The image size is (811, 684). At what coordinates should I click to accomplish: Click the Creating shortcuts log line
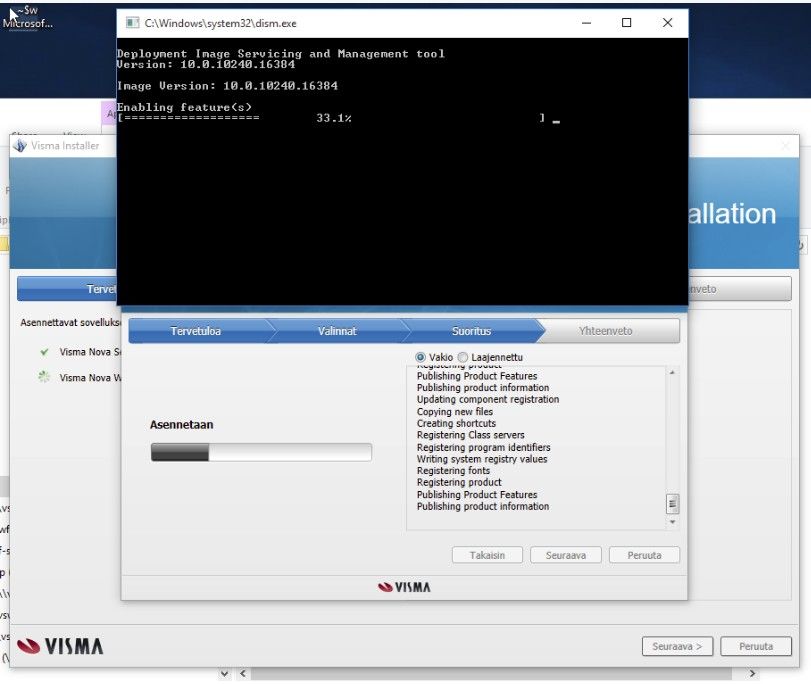(x=456, y=423)
